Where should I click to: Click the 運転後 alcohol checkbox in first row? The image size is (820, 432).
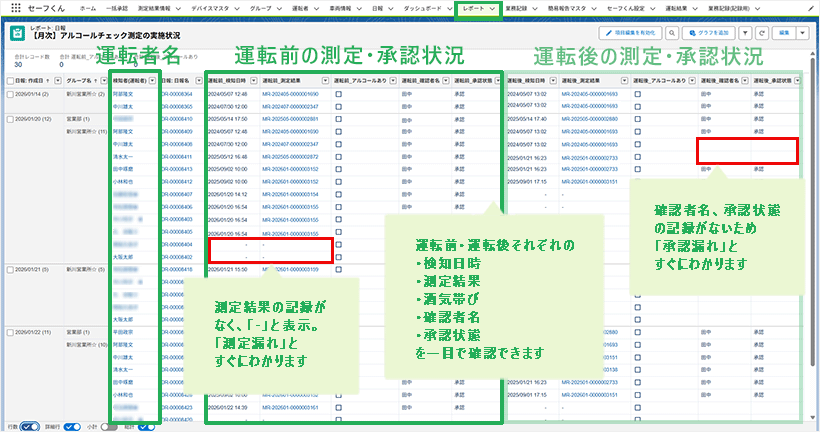[637, 94]
